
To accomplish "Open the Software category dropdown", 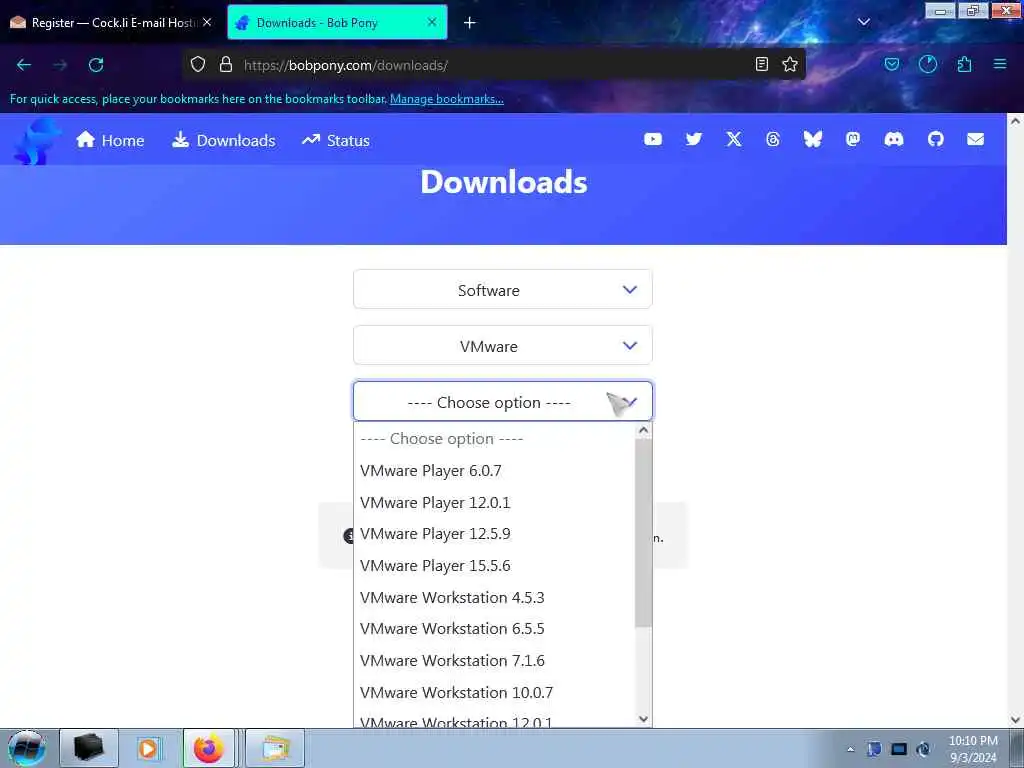I will click(503, 289).
